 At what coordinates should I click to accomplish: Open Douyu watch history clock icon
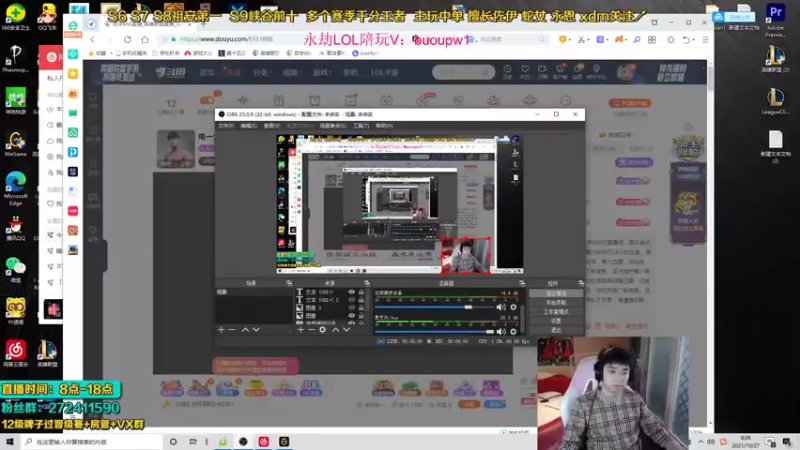click(507, 71)
